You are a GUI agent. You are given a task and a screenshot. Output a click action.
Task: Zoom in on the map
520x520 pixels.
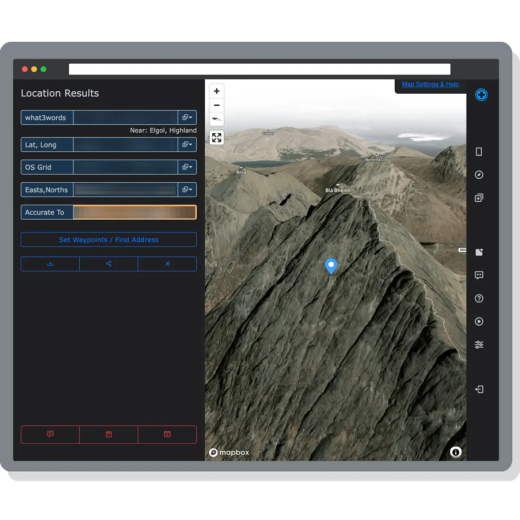217,91
